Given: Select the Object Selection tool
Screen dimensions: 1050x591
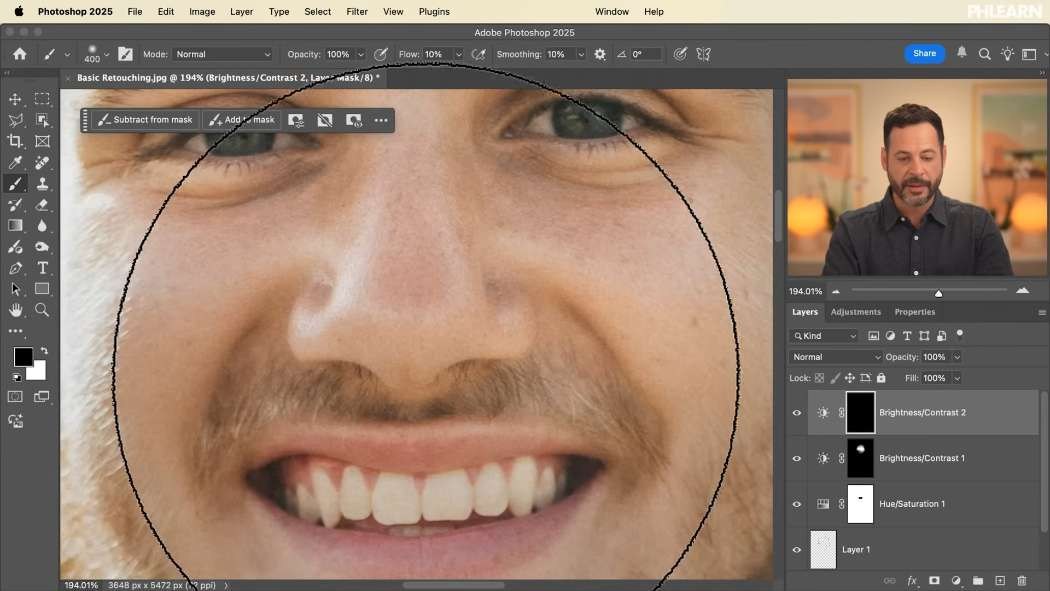Looking at the screenshot, I should (42, 120).
